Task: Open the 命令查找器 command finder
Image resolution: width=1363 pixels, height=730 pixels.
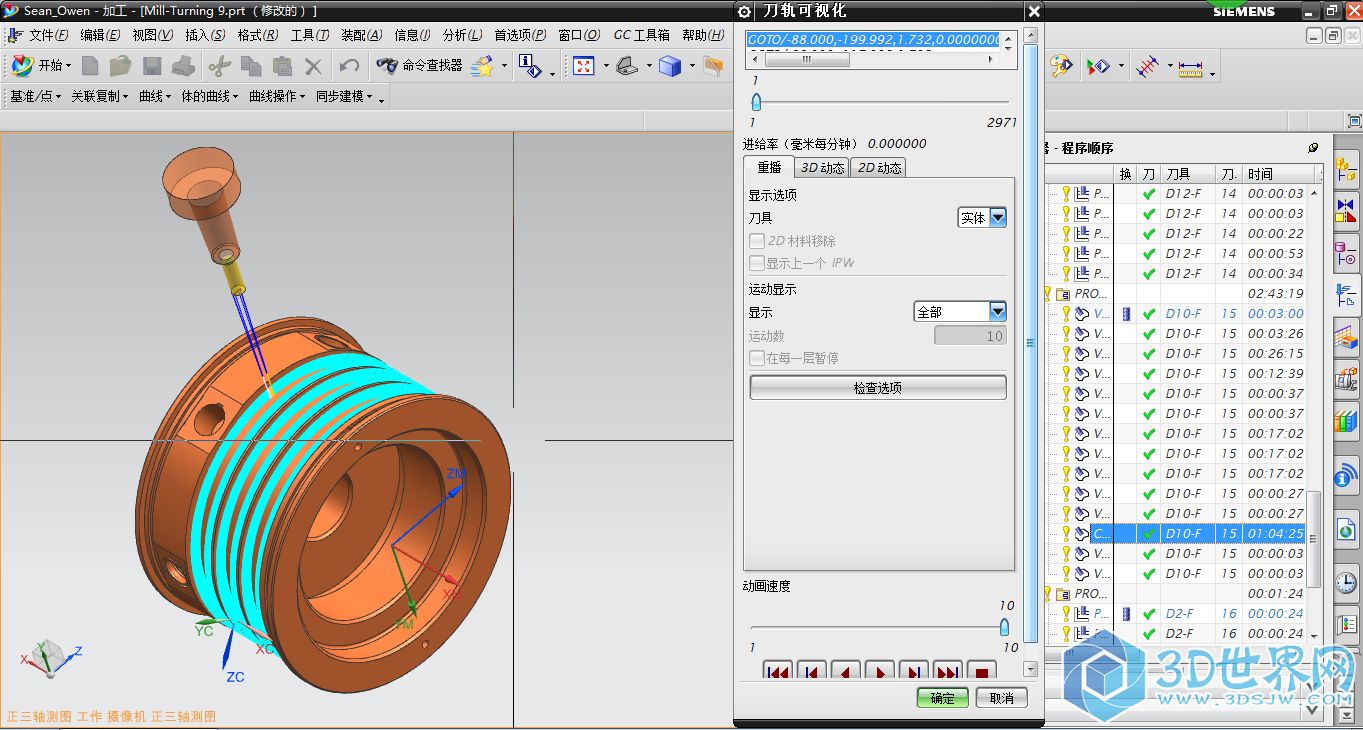Action: pos(419,66)
